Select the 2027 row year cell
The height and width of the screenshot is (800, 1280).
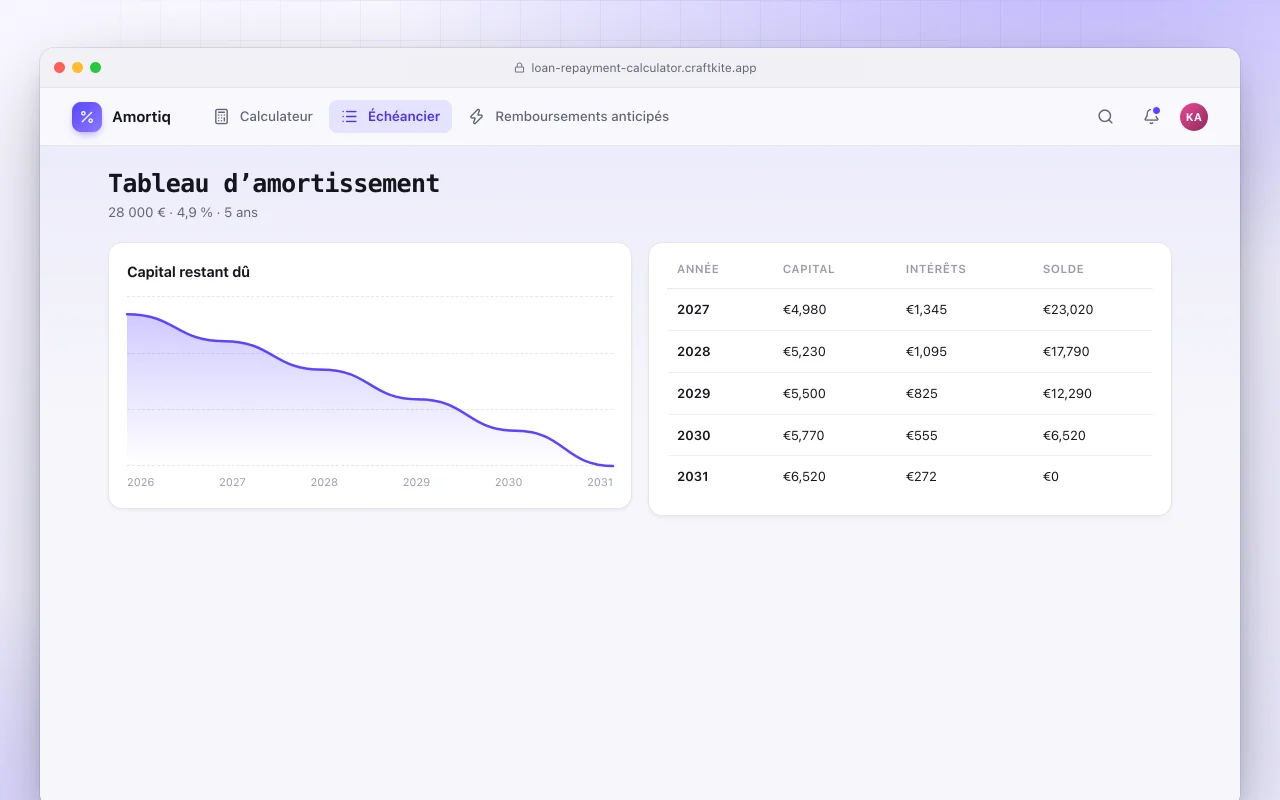[x=693, y=310]
